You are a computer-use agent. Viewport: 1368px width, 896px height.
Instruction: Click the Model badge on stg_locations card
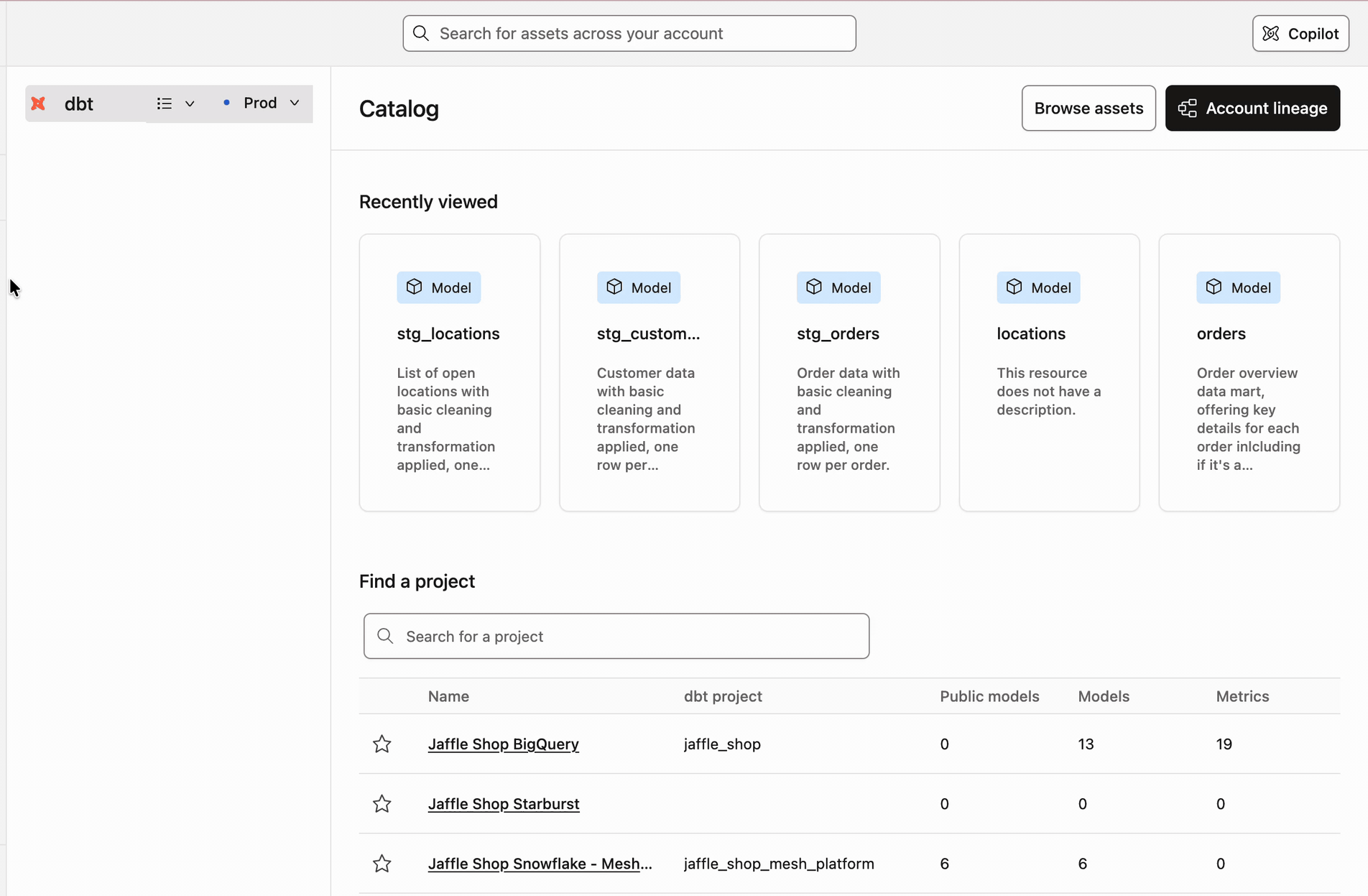tap(439, 287)
